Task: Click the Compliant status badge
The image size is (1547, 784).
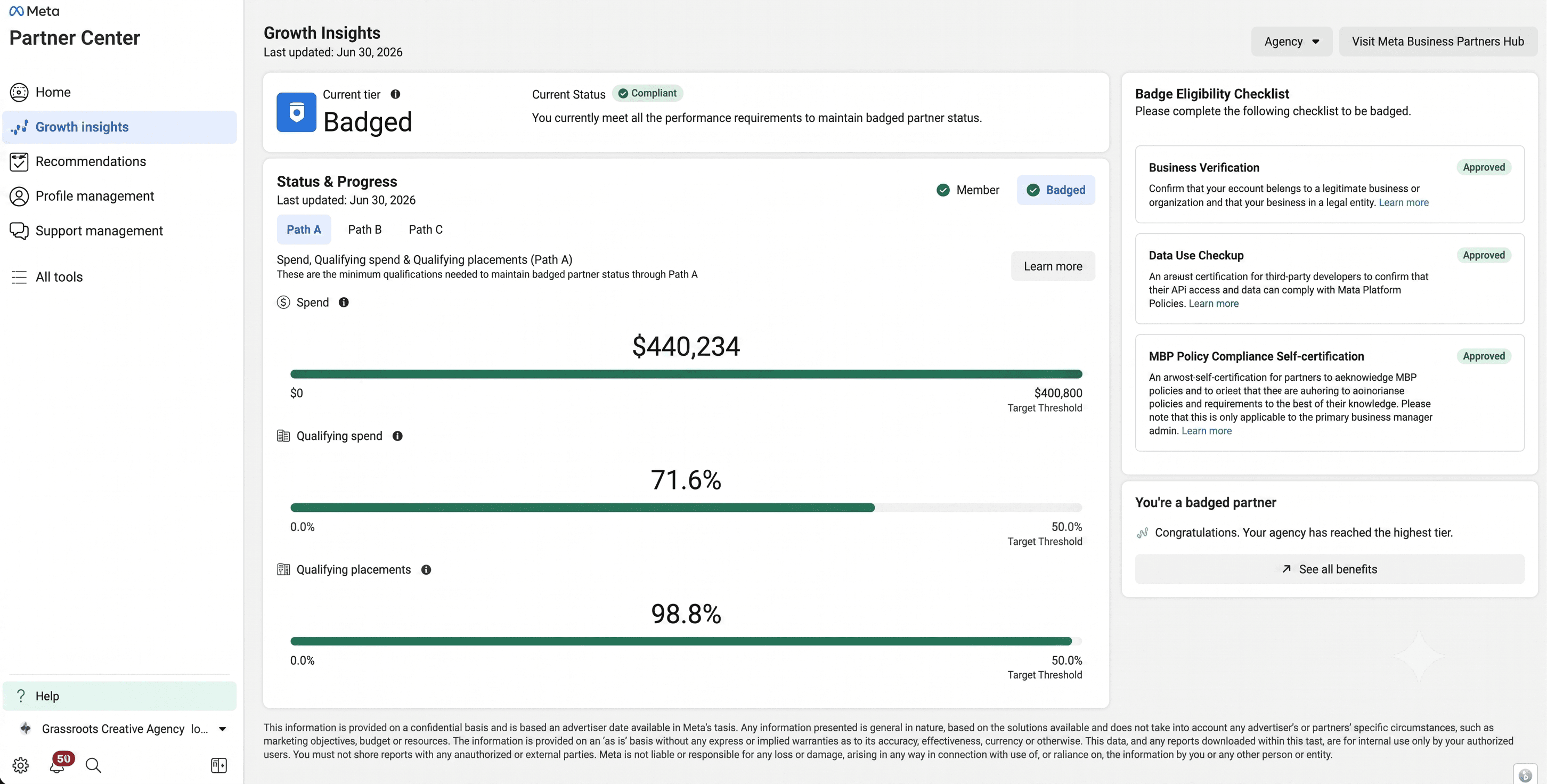Action: [x=647, y=93]
